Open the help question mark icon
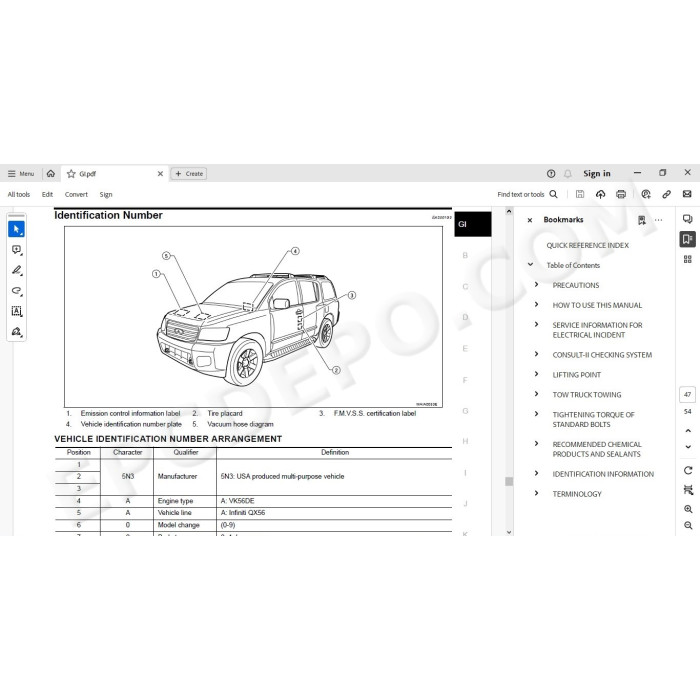 pyautogui.click(x=551, y=174)
